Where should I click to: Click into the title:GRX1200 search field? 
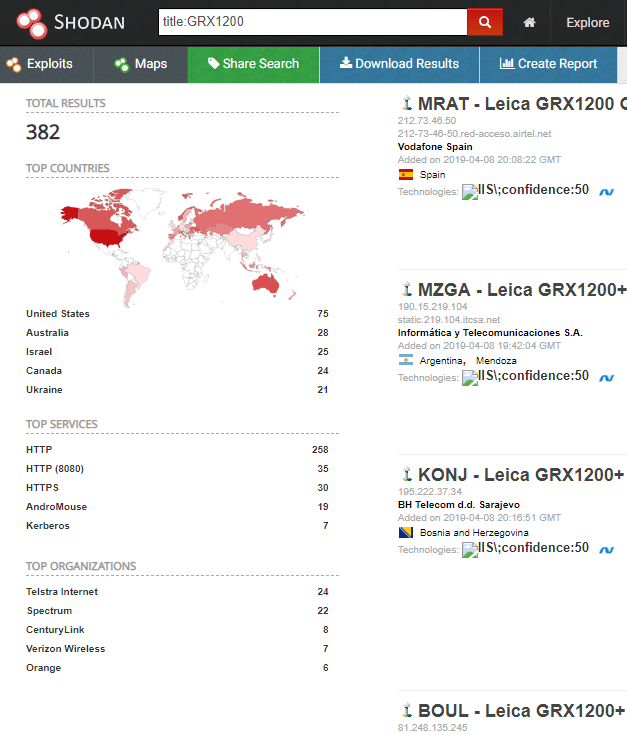click(x=313, y=22)
